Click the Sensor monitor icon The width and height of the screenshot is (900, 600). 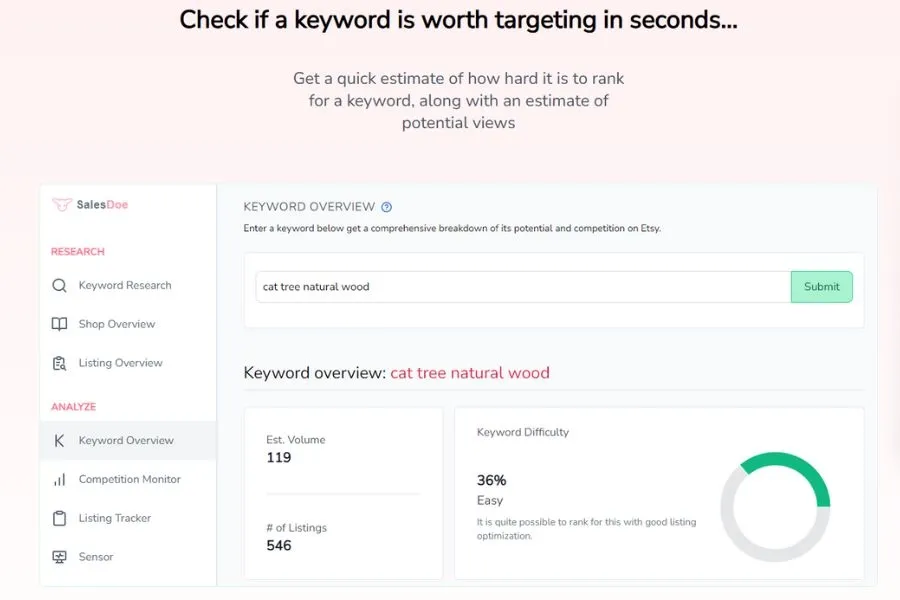(x=59, y=557)
